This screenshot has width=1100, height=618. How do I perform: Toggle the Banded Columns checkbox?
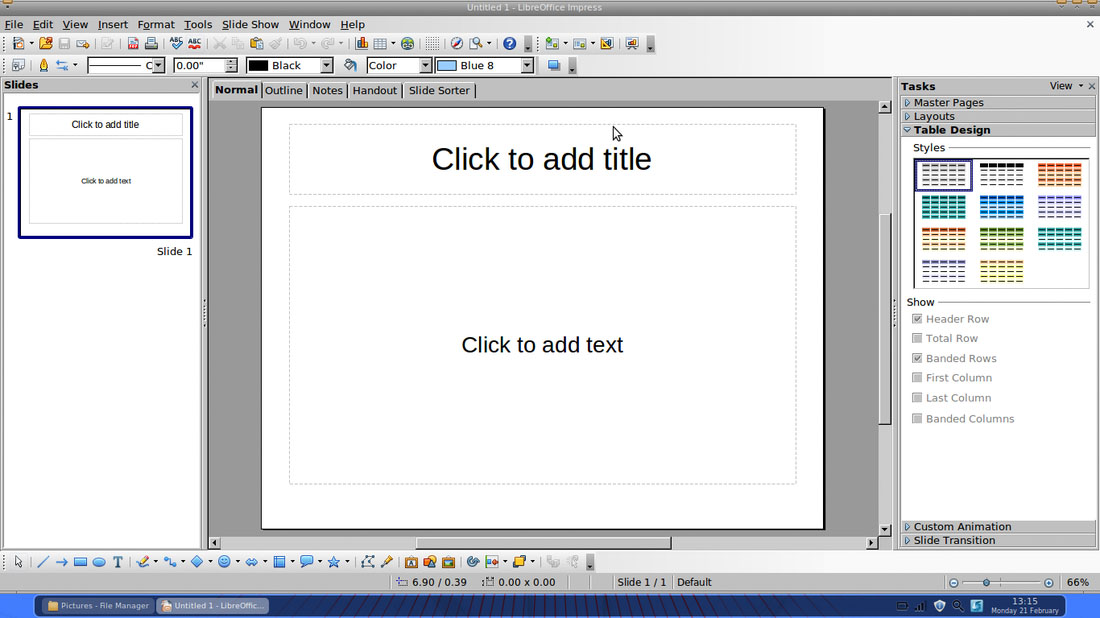point(917,419)
